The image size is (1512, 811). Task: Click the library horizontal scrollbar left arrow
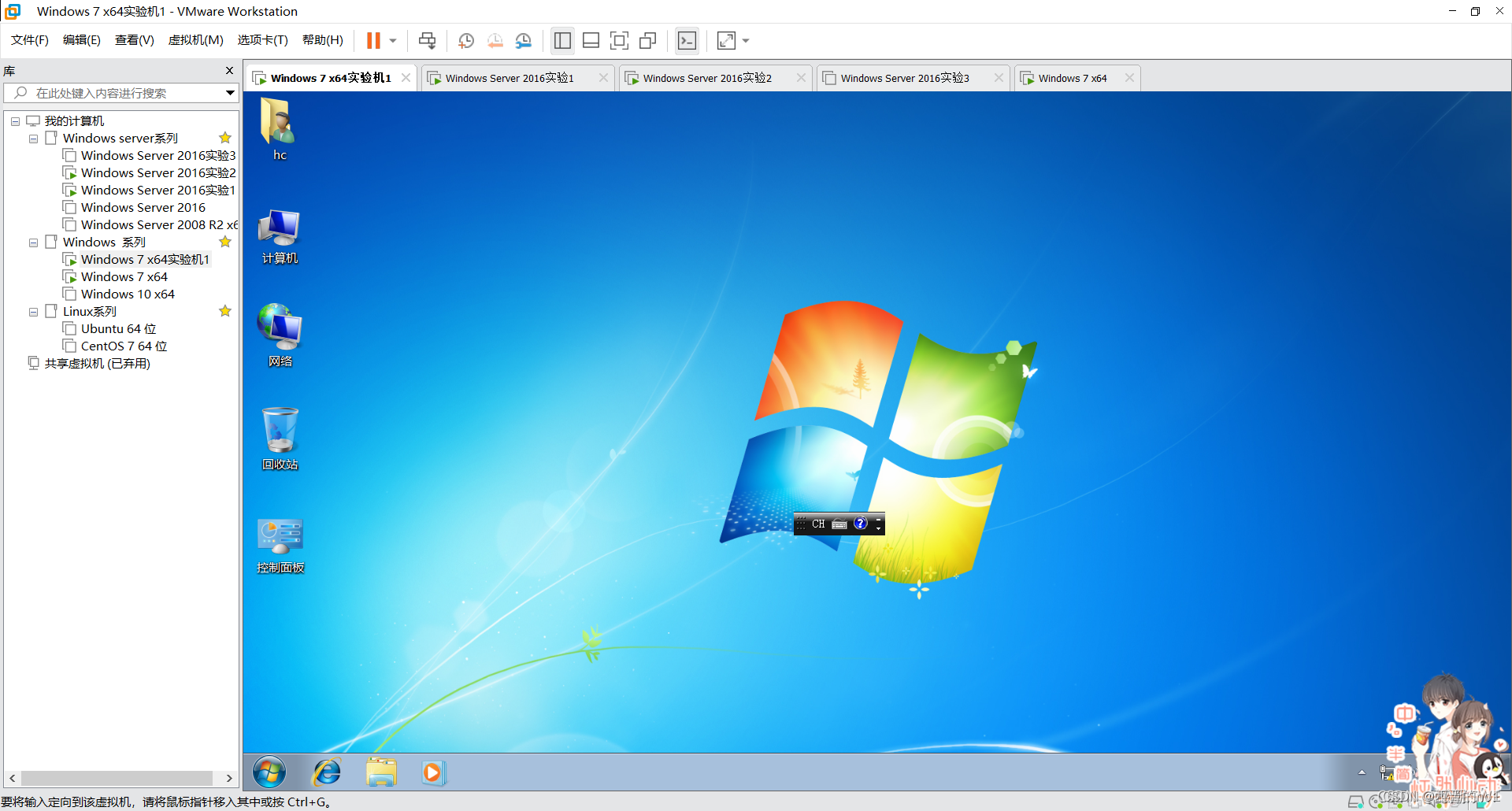click(12, 778)
